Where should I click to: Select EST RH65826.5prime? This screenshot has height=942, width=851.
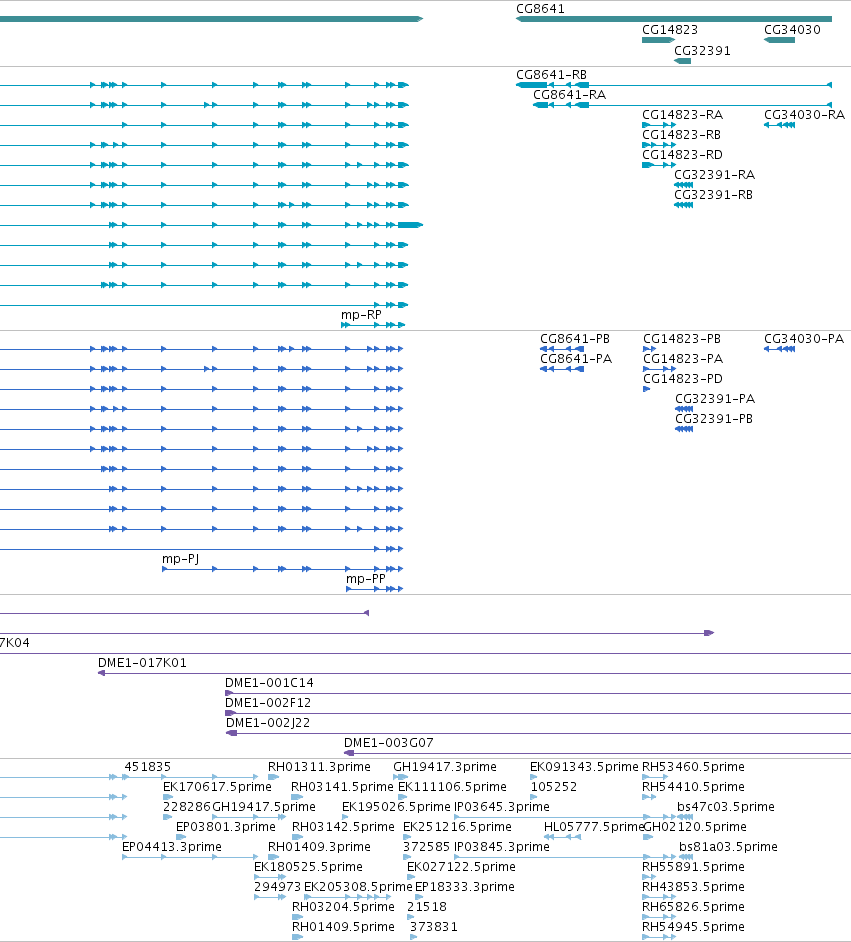tap(693, 907)
